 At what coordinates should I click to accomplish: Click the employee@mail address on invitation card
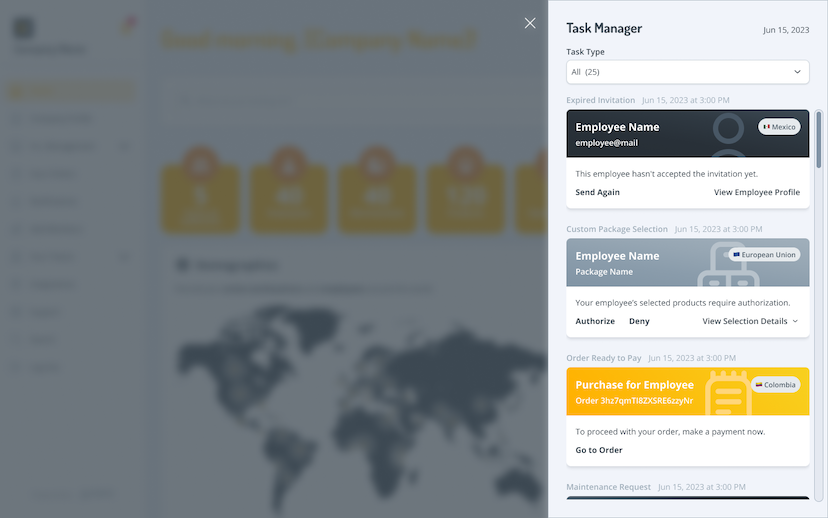606,143
